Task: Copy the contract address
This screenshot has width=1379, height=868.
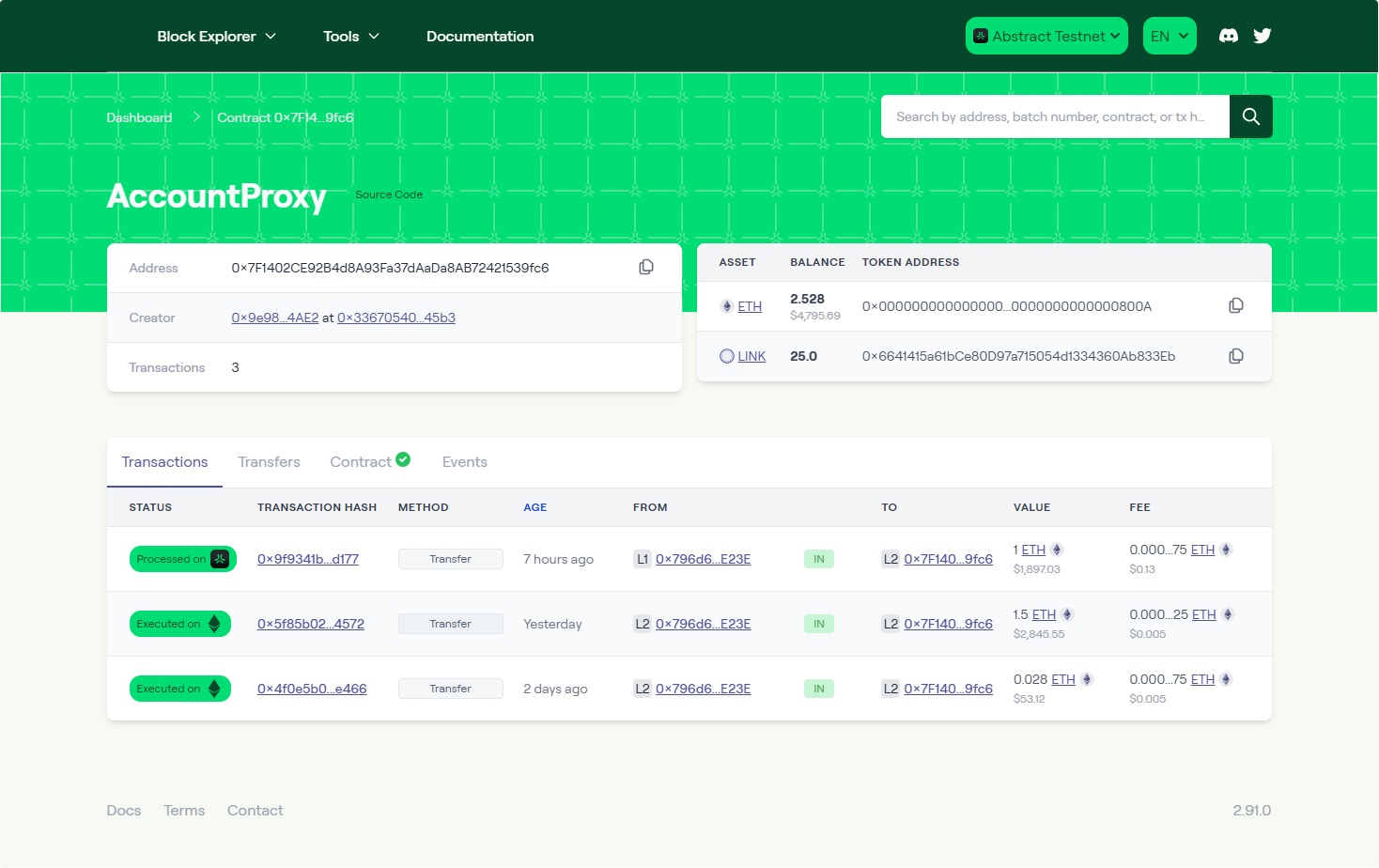Action: pyautogui.click(x=646, y=268)
